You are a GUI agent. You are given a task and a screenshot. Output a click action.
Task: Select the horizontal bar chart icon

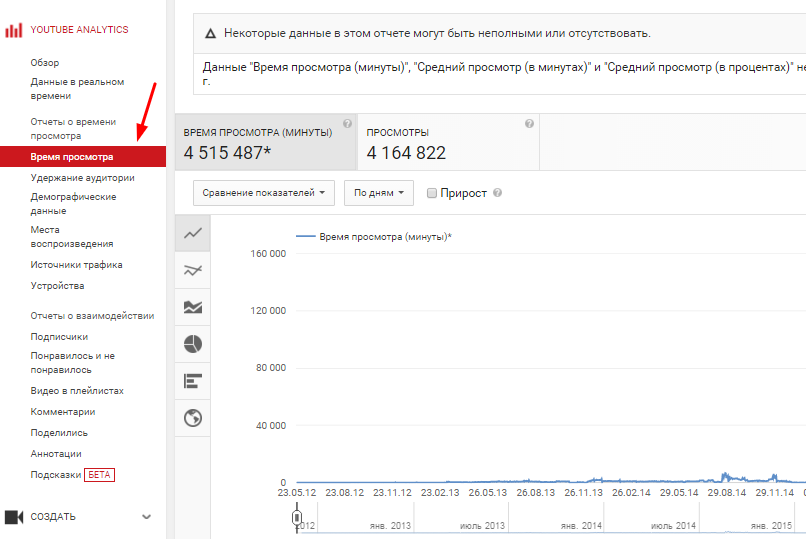pos(193,381)
